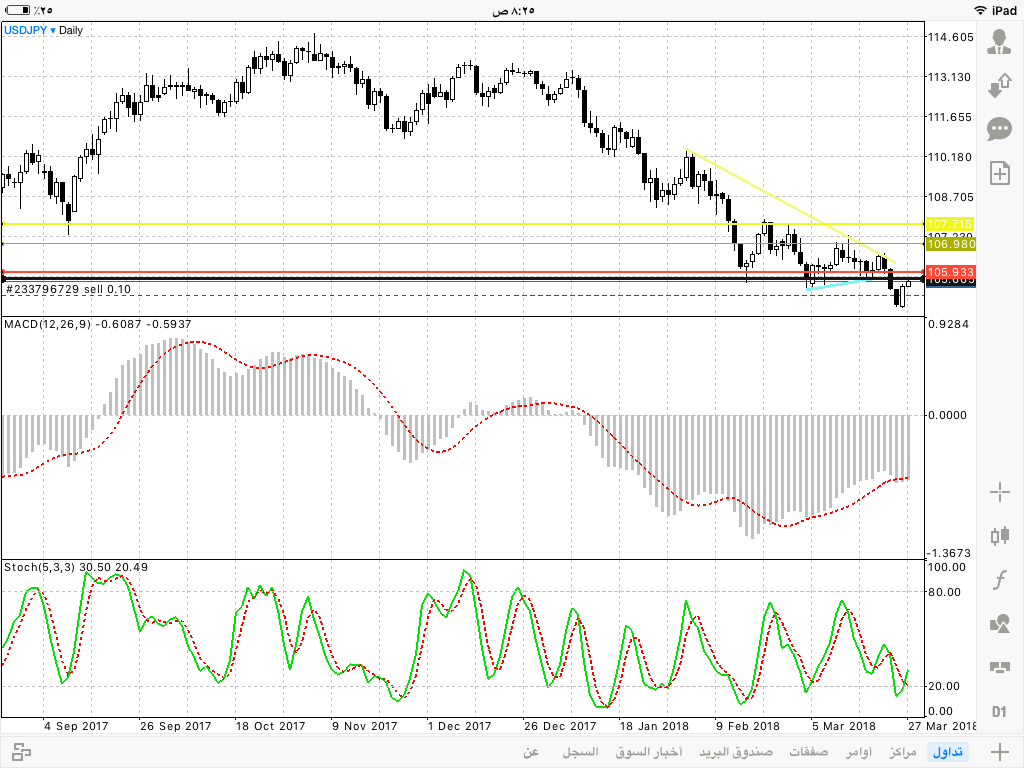Open the عن tab
The width and height of the screenshot is (1024, 768).
(x=531, y=752)
